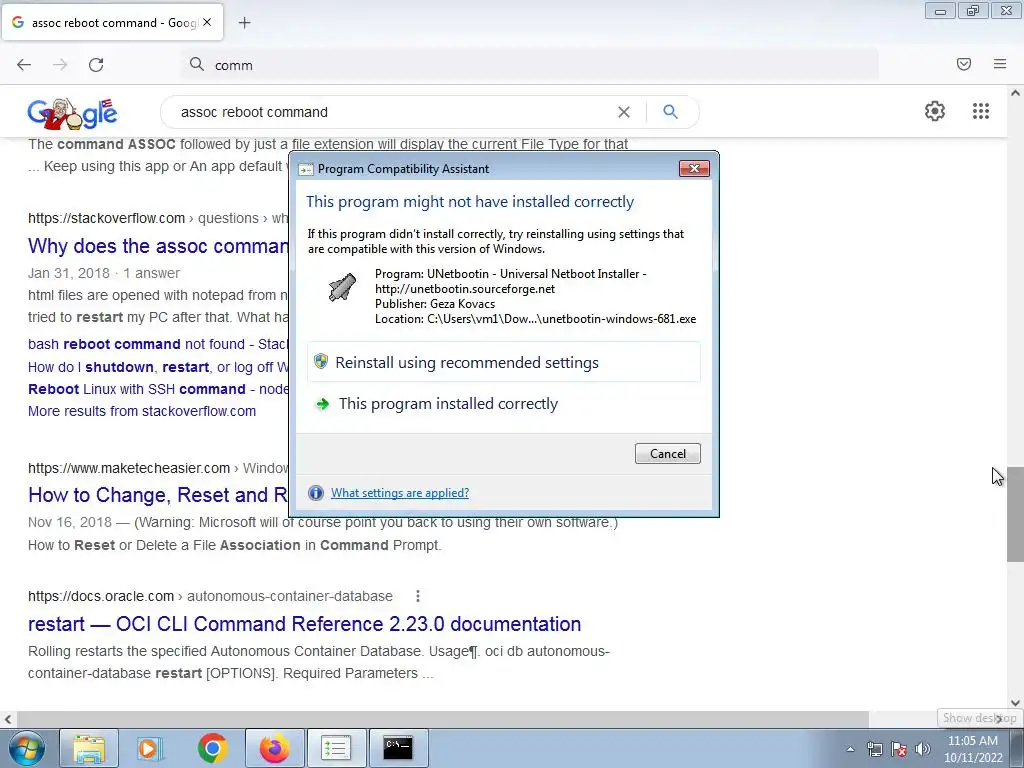This screenshot has width=1024, height=768.
Task: Open 'How do I shutdown, restart' link
Action: [158, 367]
